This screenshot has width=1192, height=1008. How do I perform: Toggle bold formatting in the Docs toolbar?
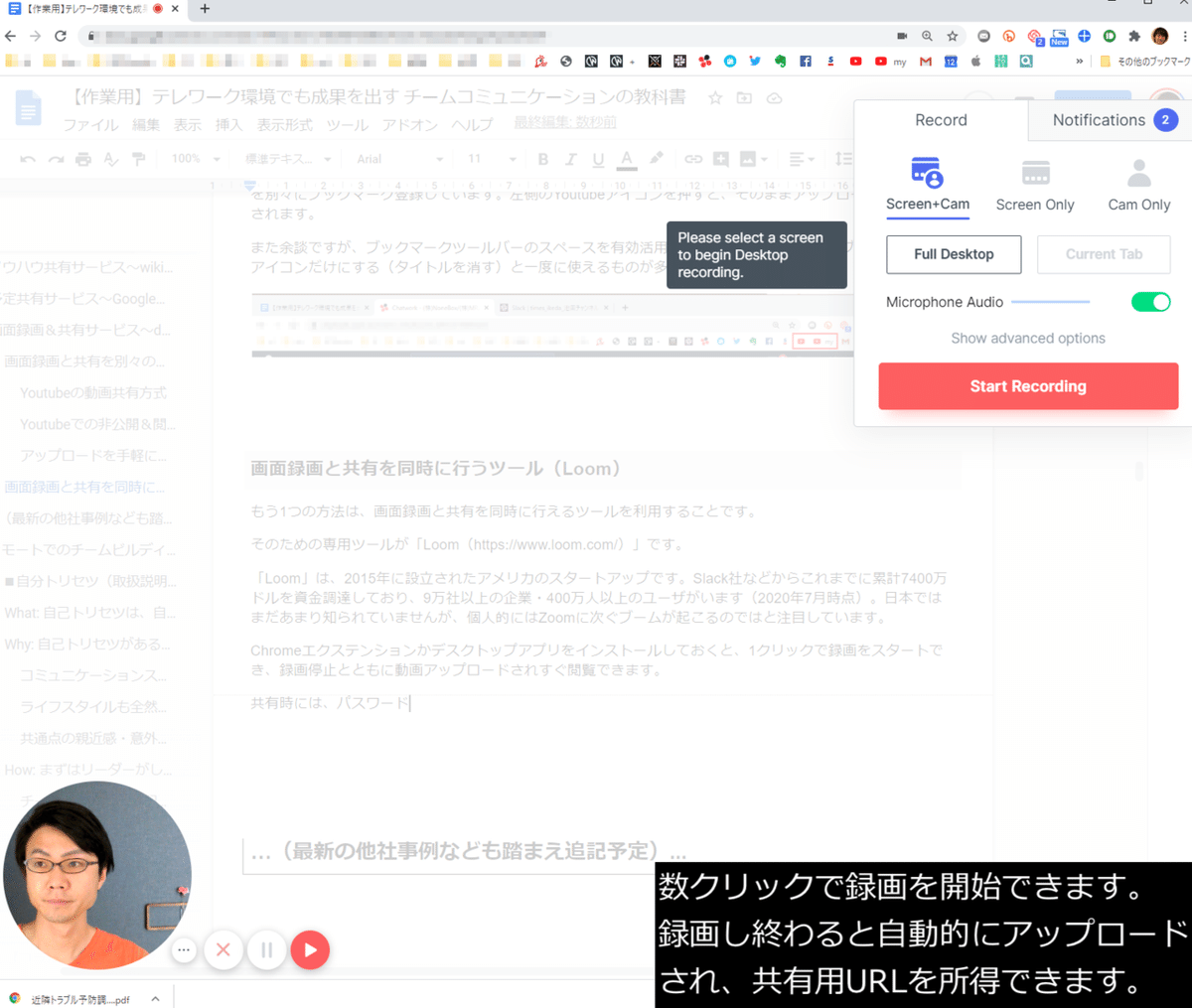pos(542,159)
